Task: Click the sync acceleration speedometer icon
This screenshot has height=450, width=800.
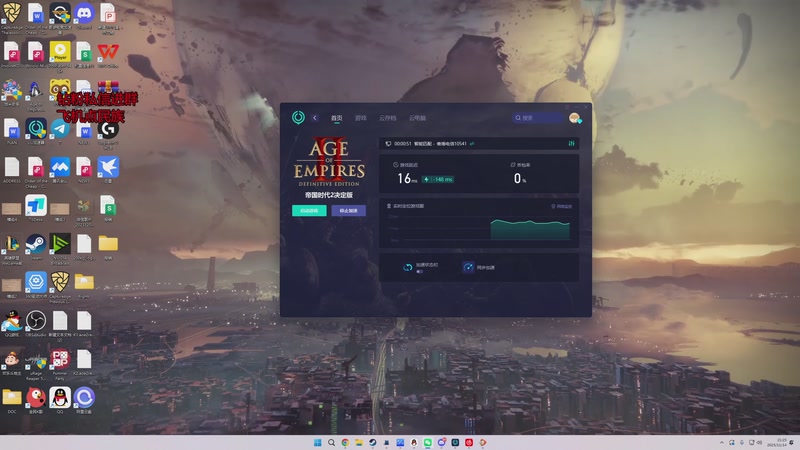Action: 468,267
